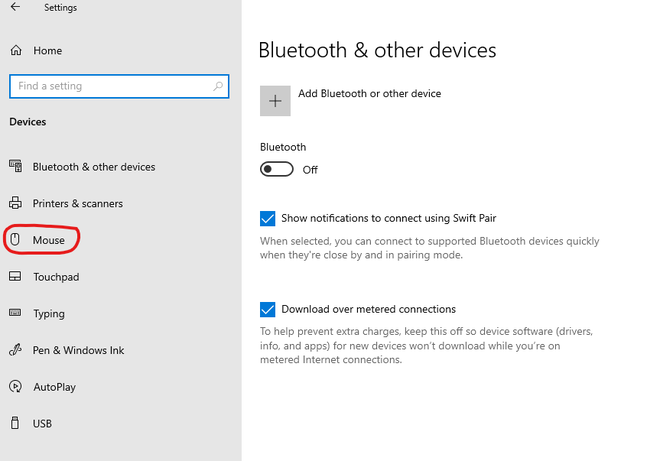This screenshot has height=461, width=660.
Task: Click the AutoPlay icon
Action: [15, 387]
